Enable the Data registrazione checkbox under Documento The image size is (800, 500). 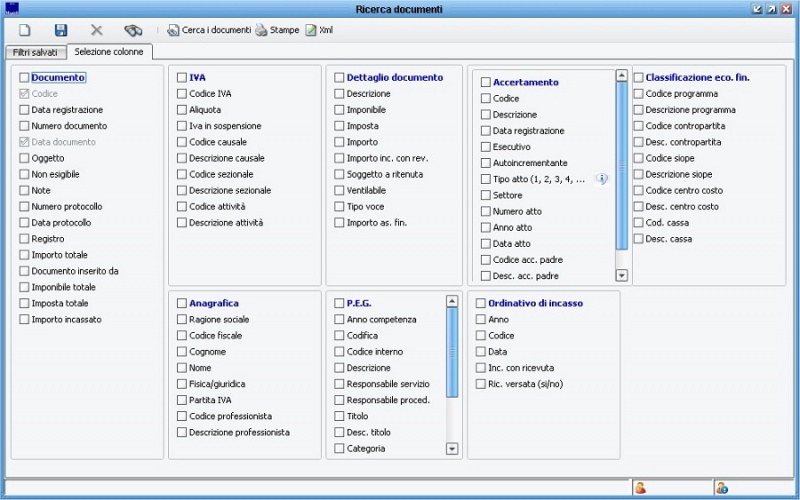click(24, 110)
